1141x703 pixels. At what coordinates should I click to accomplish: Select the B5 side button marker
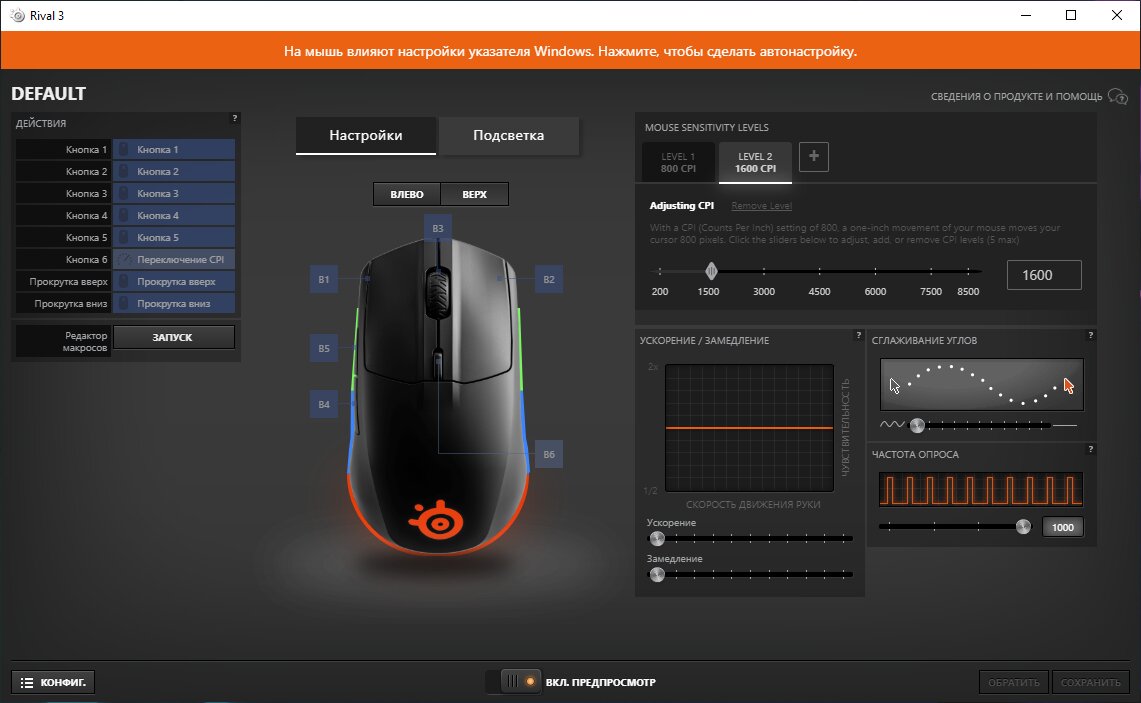click(324, 349)
